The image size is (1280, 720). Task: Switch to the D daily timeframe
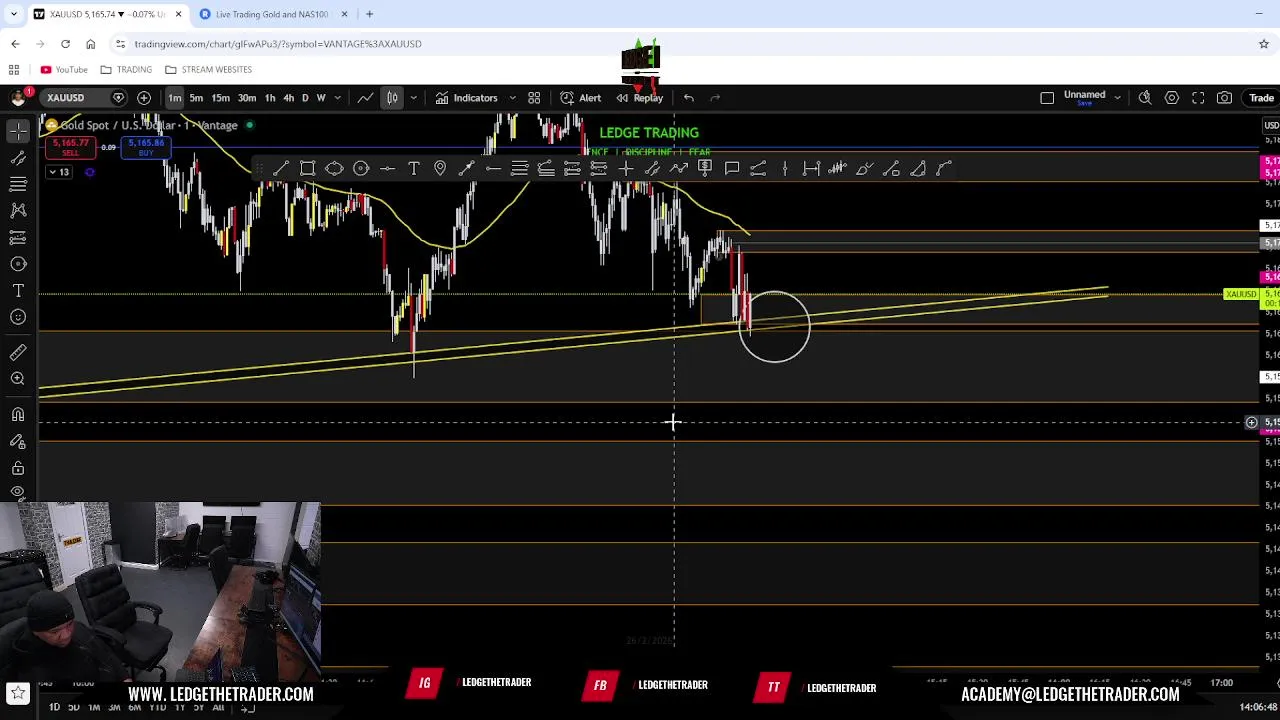305,98
